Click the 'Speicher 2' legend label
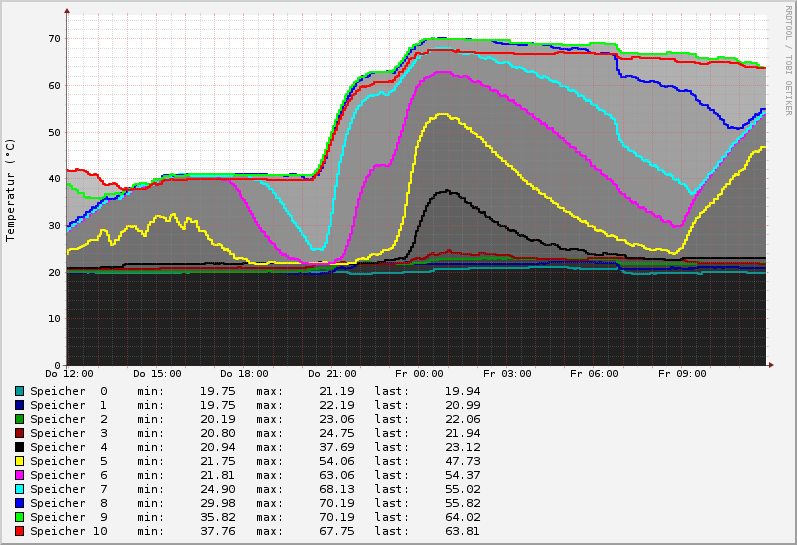Viewport: 797px width, 545px height. pos(68,419)
